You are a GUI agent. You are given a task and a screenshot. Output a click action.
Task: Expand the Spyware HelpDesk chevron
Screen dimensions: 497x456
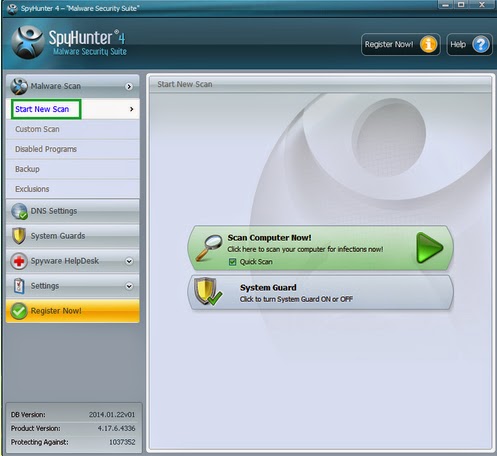tap(129, 261)
